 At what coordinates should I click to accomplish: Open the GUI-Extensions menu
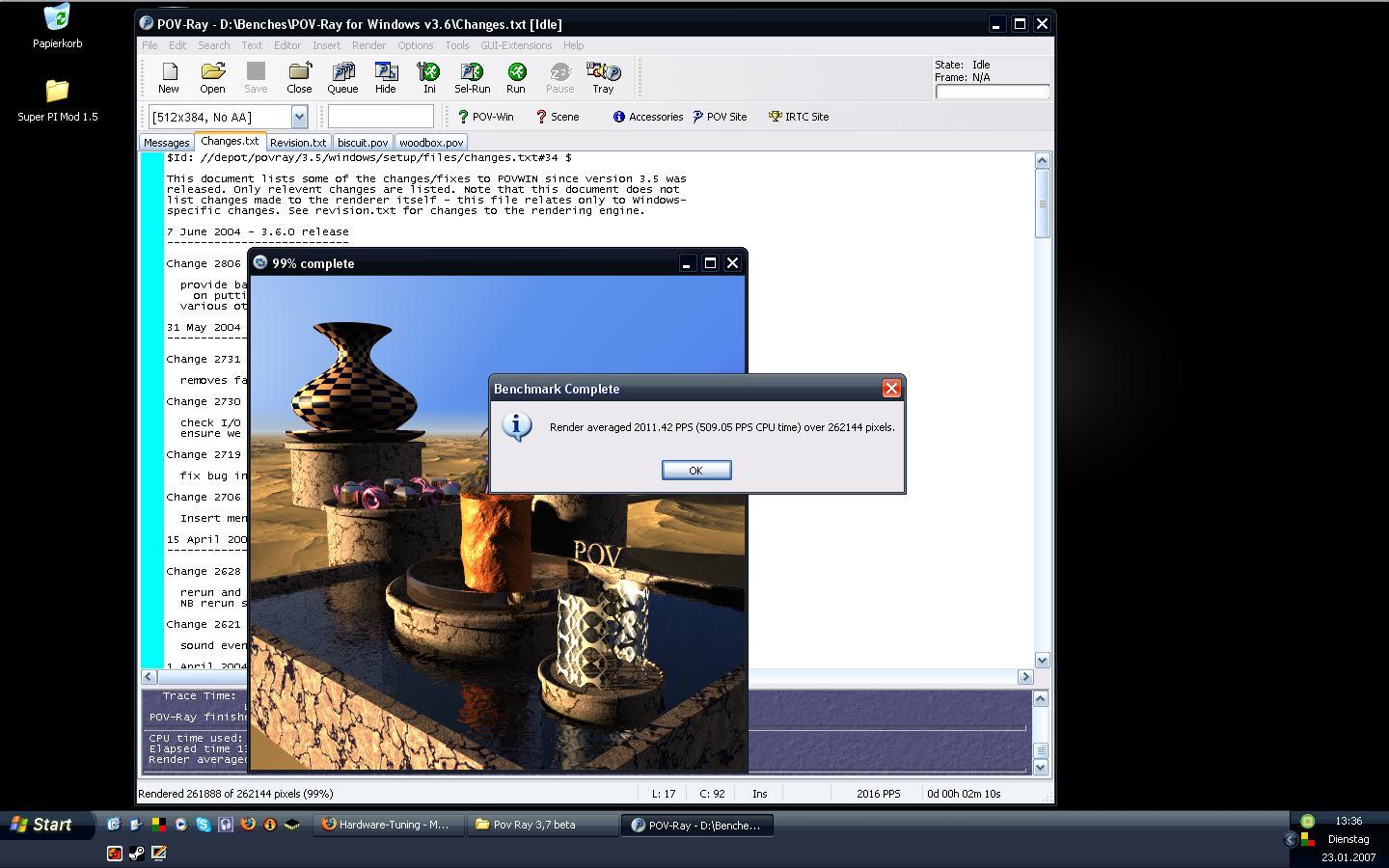(516, 45)
